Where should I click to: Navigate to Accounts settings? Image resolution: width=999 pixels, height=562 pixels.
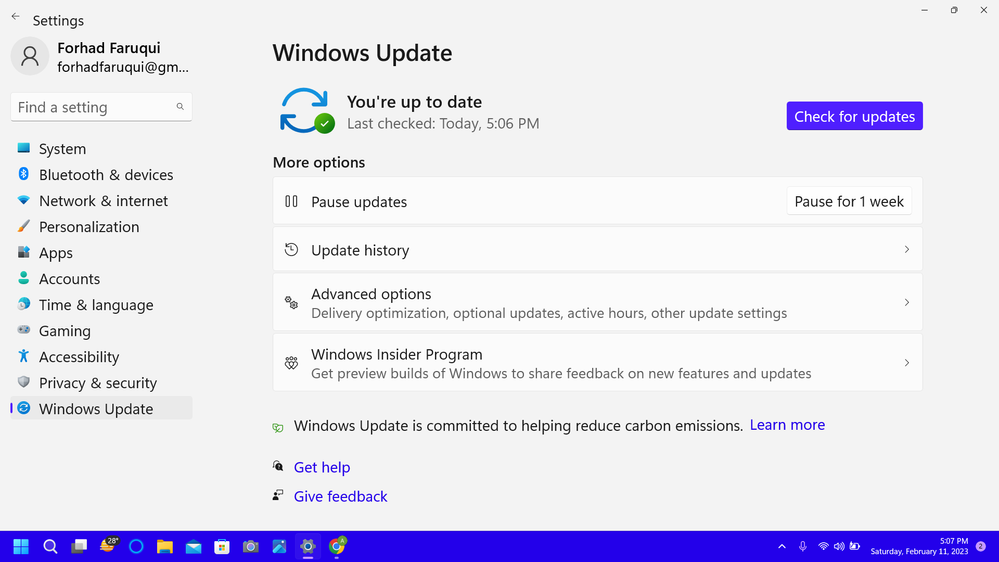(101, 279)
